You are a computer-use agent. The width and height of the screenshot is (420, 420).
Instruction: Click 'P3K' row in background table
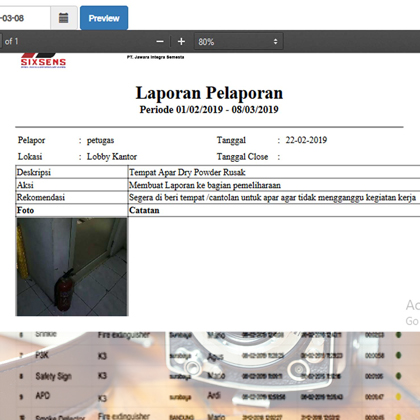coord(42,355)
